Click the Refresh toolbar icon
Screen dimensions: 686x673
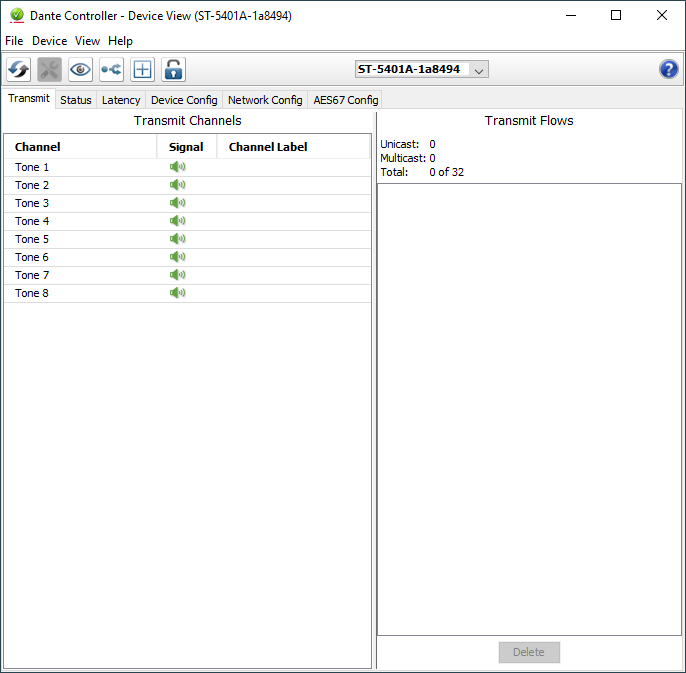point(19,69)
